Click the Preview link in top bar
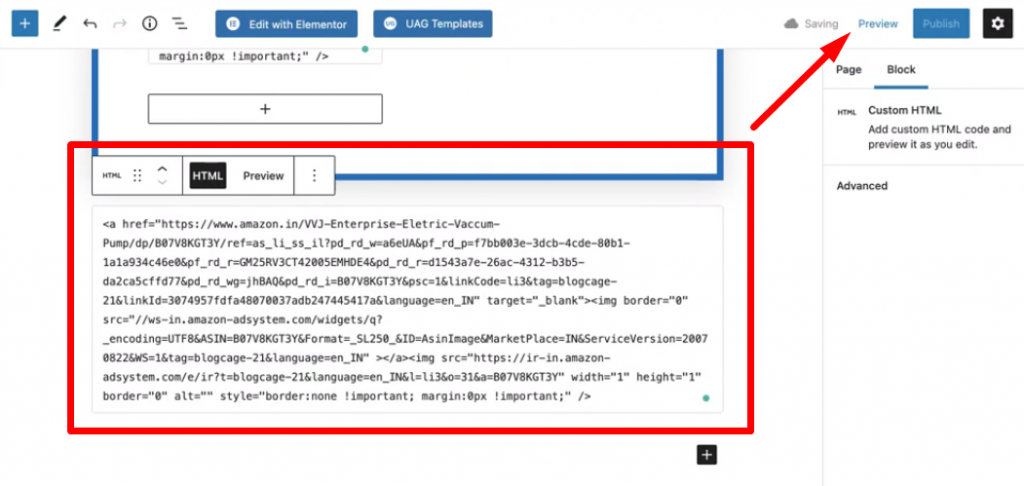This screenshot has width=1024, height=486. click(x=878, y=24)
